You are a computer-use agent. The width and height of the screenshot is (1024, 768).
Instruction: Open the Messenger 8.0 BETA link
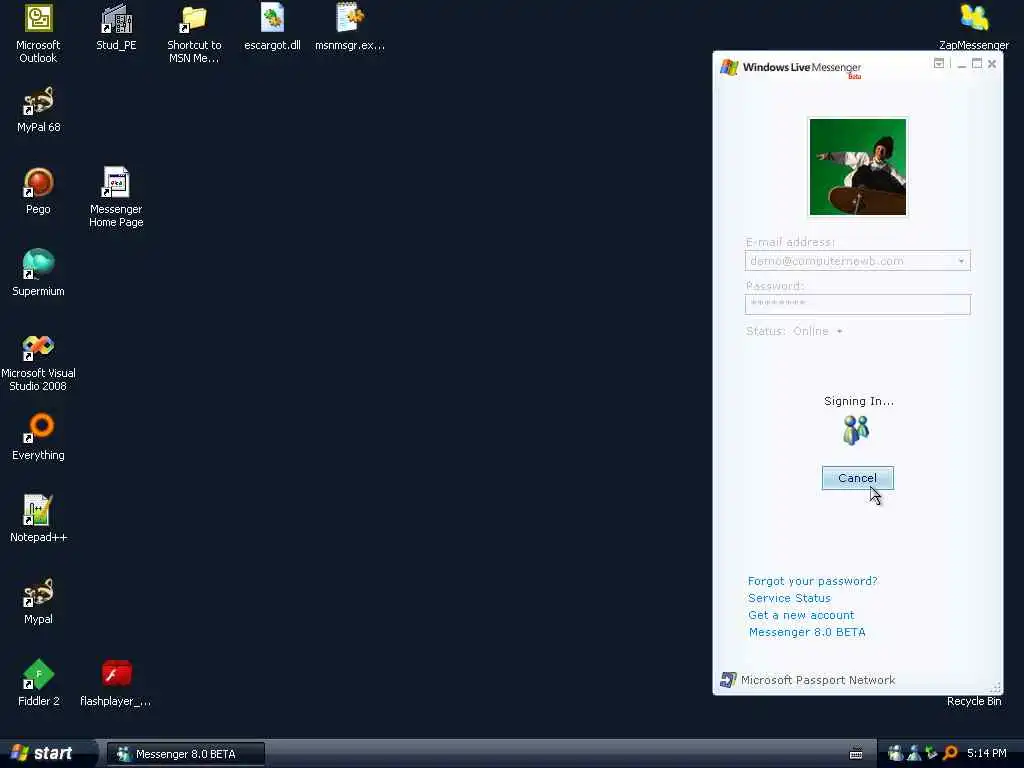tap(807, 632)
